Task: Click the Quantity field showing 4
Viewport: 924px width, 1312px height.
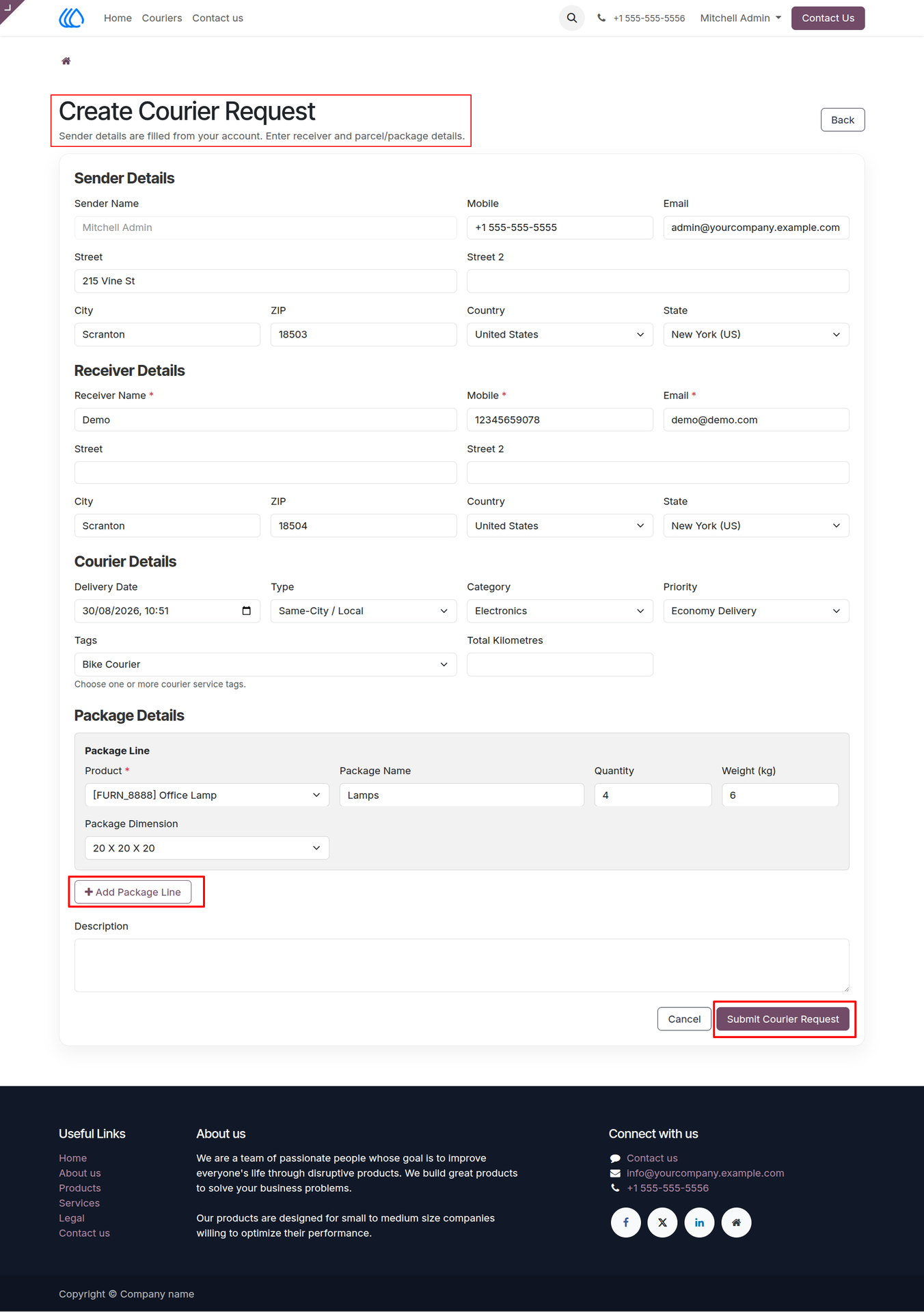Action: point(653,795)
